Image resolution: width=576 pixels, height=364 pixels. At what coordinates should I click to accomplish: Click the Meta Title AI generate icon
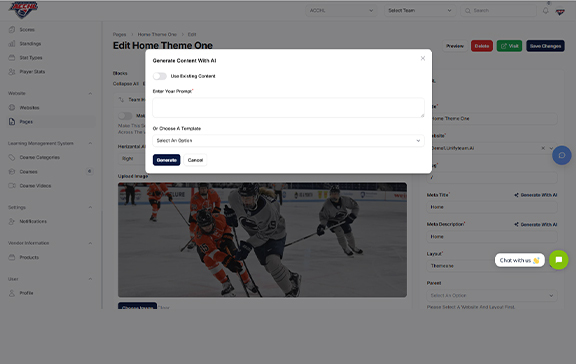point(516,195)
